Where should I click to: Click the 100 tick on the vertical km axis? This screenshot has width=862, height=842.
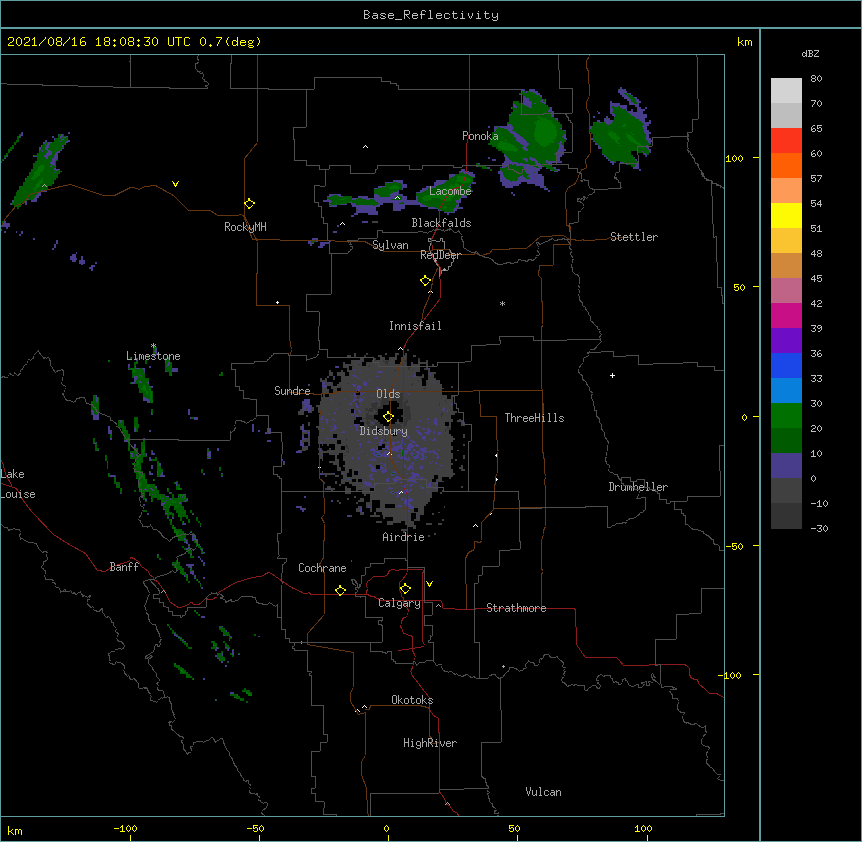pos(734,158)
